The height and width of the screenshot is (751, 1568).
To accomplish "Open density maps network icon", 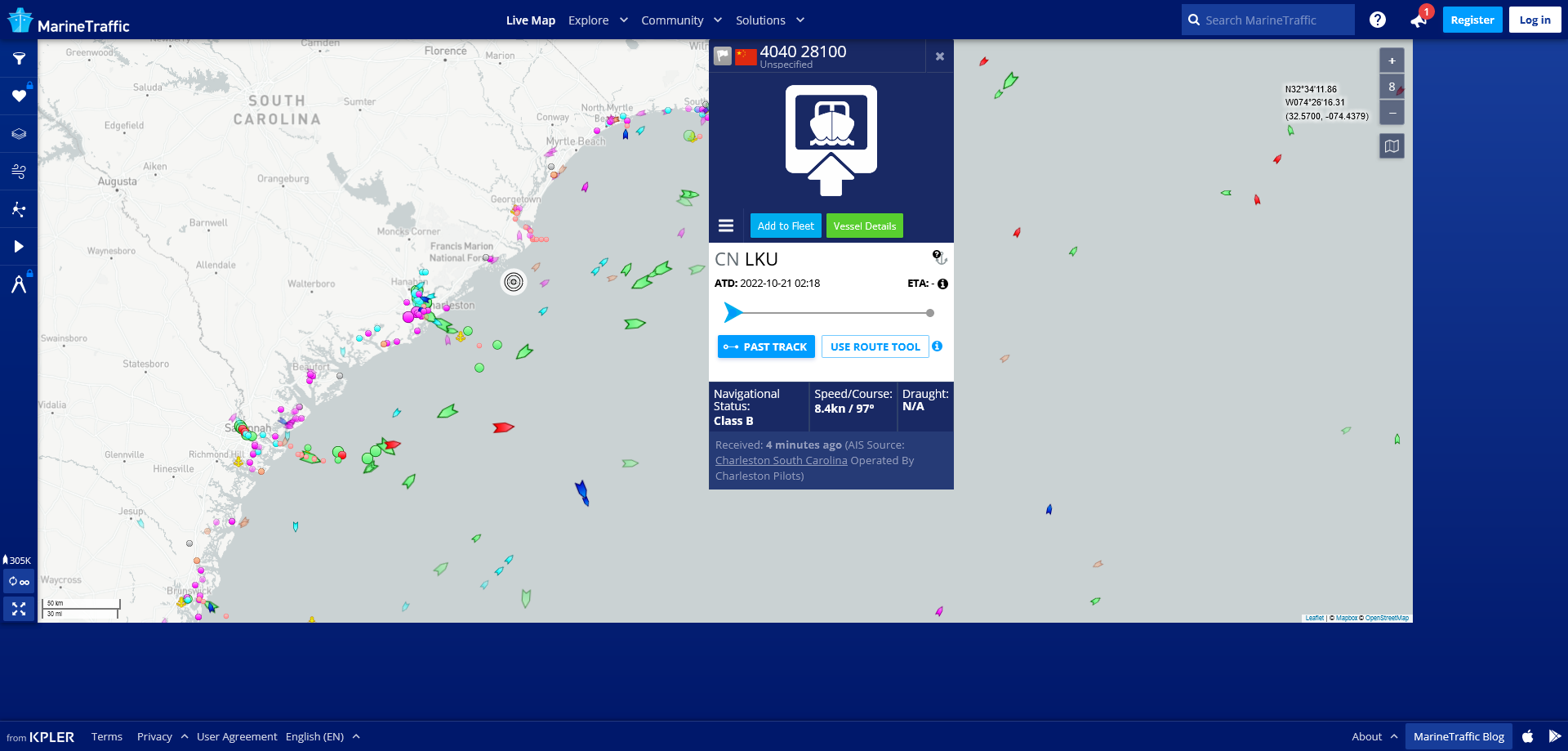I will click(x=19, y=209).
